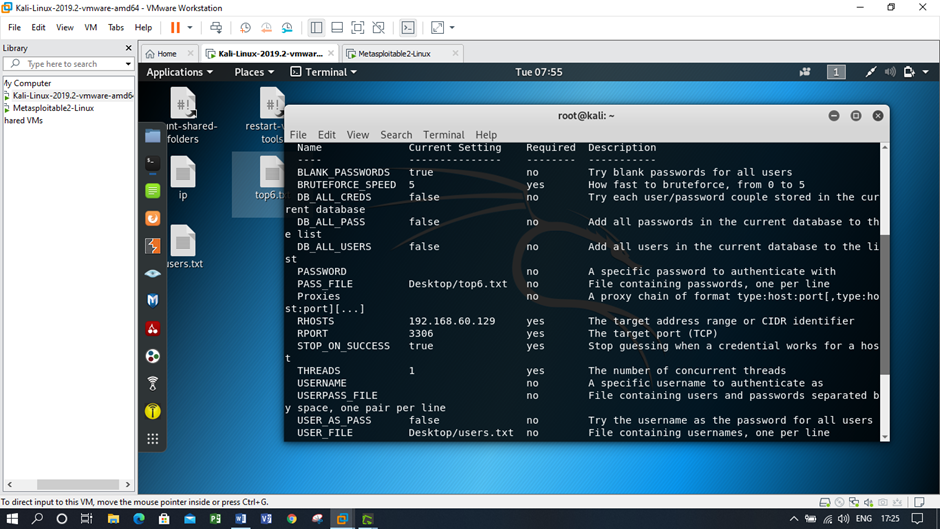This screenshot has width=940, height=529.
Task: Select the ip file on desktop
Action: 183,178
